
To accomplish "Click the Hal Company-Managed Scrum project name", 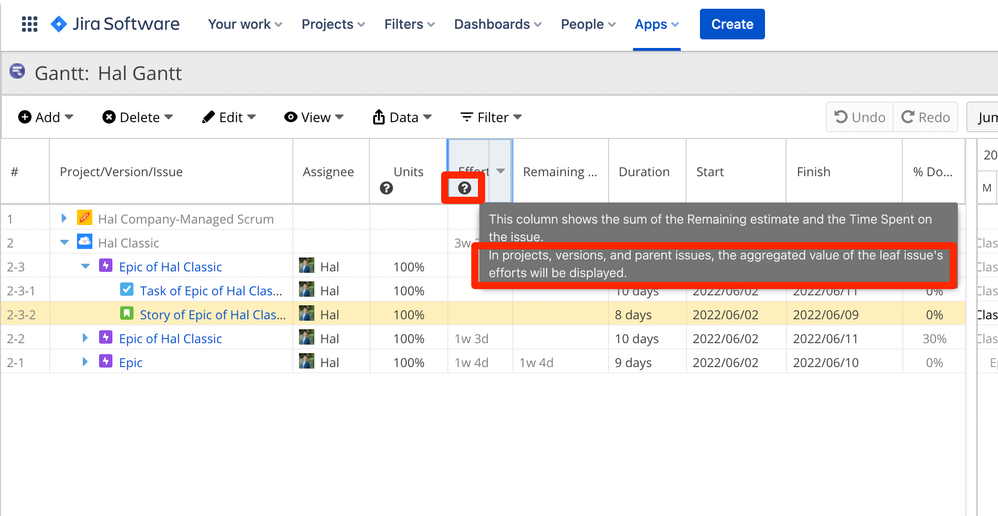I will pos(186,219).
